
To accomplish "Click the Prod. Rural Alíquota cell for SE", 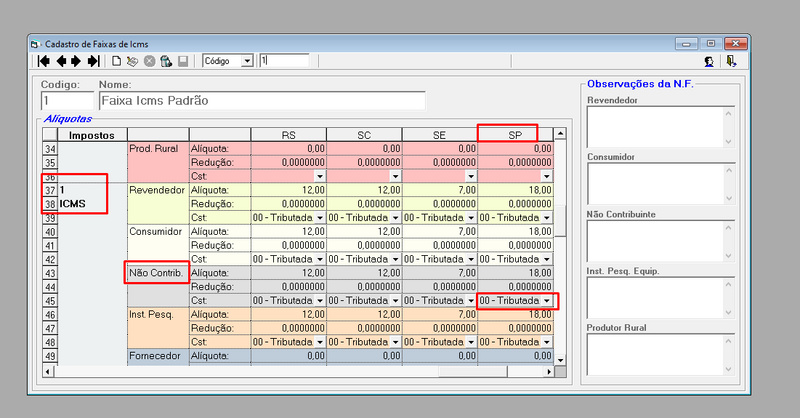I will [440, 149].
